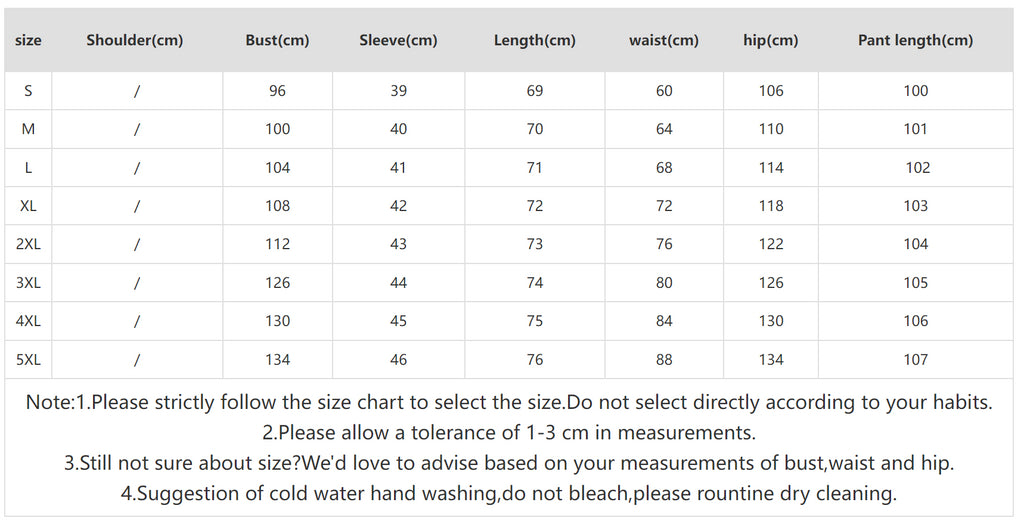
Task: Select the 'Still not sure about size' note
Action: pyautogui.click(x=508, y=464)
